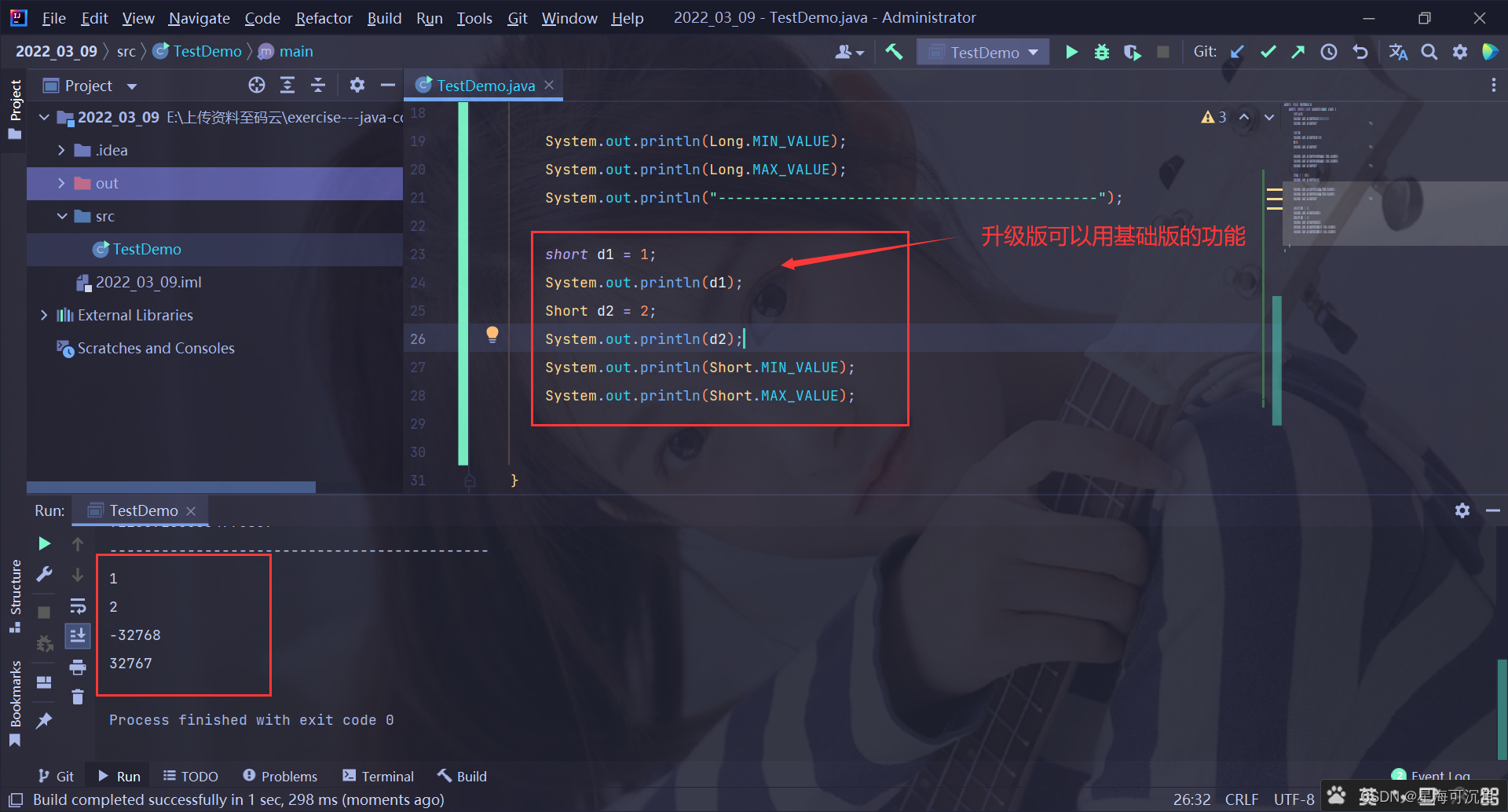This screenshot has height=812, width=1508.
Task: Toggle scroll to end in Run console
Action: [78, 635]
